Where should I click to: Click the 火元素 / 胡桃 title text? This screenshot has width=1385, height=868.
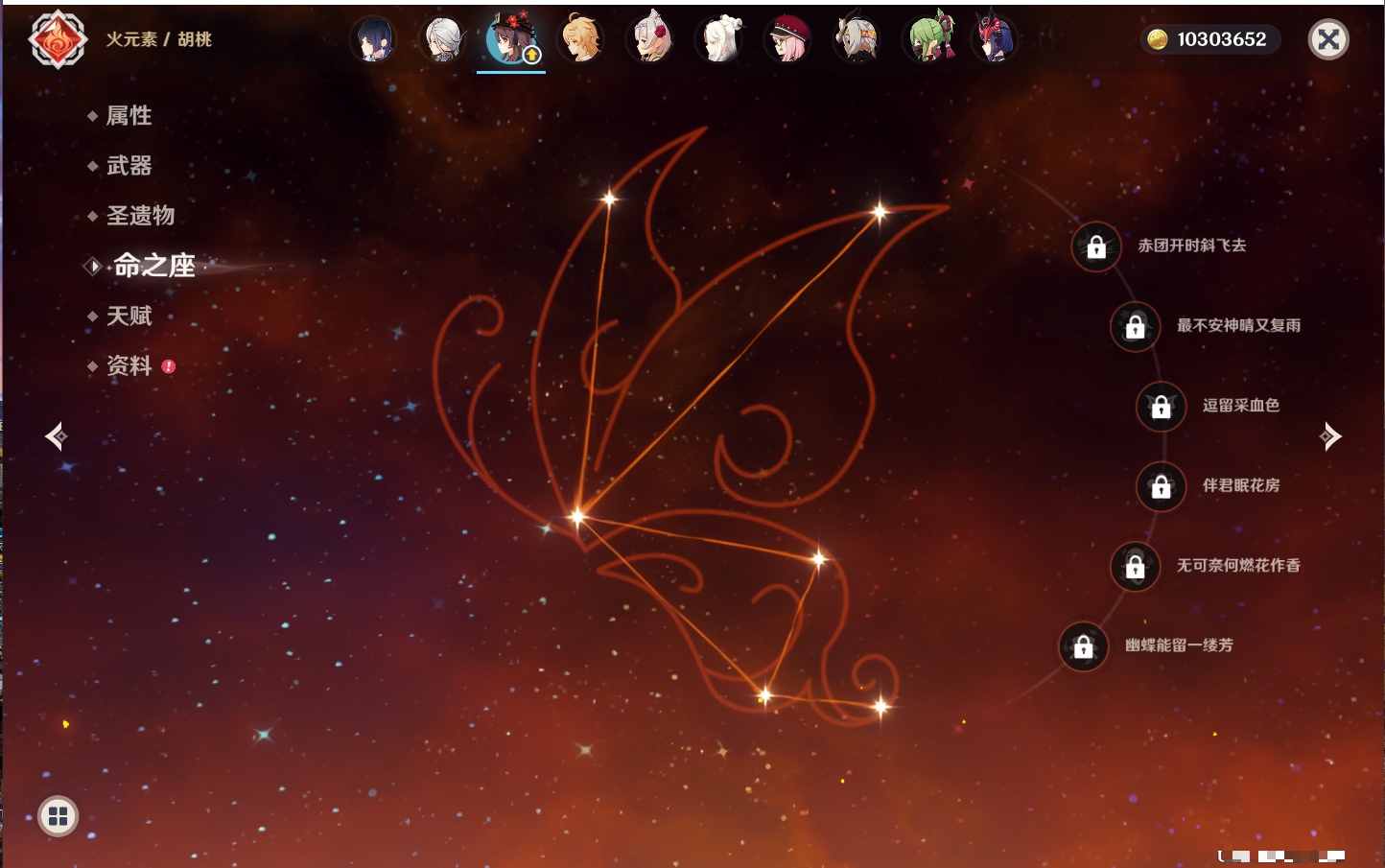[x=158, y=39]
